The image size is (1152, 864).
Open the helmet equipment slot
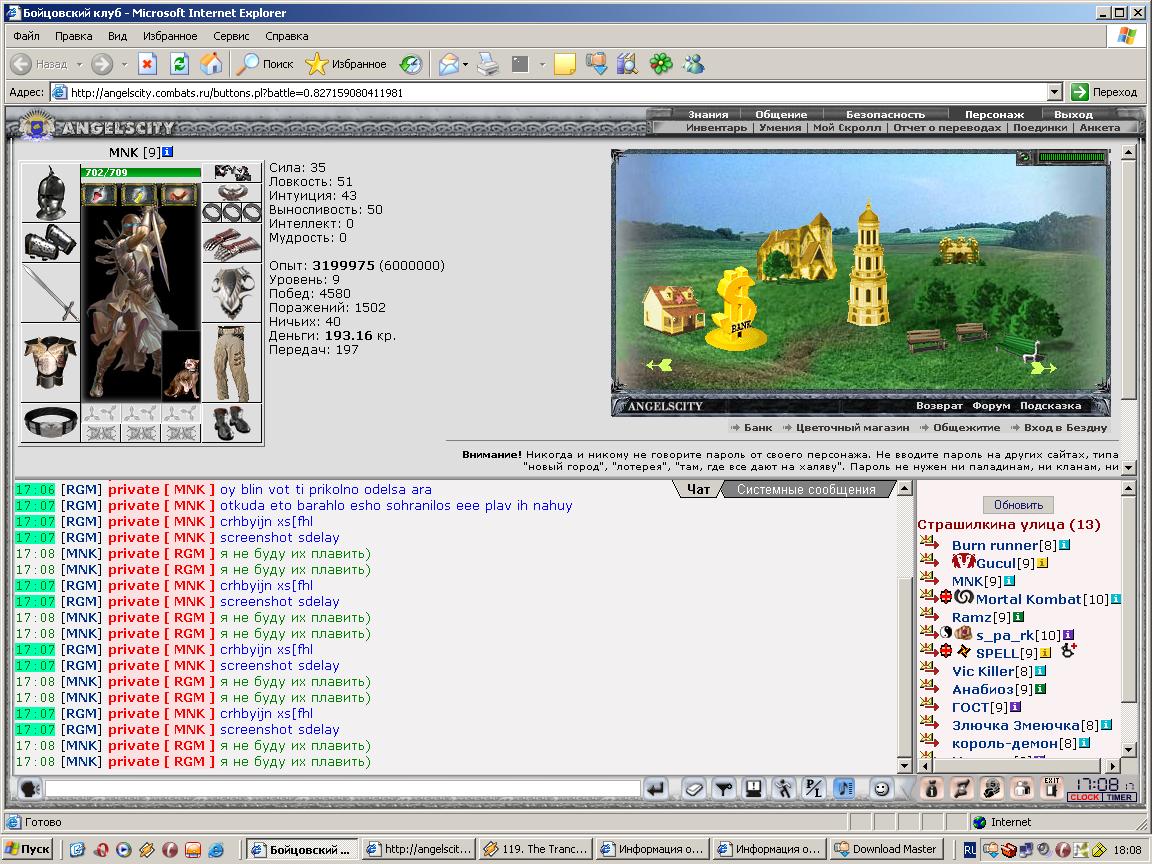tap(50, 192)
